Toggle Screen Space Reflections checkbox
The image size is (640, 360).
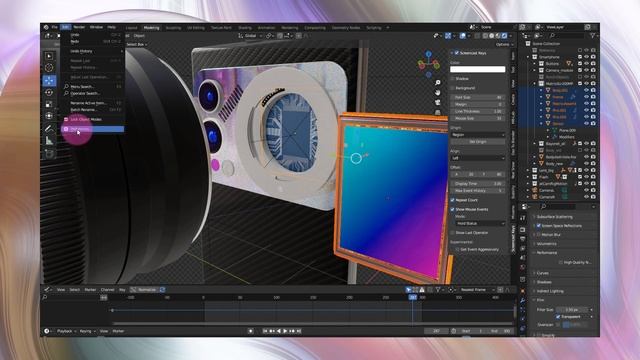tap(539, 226)
